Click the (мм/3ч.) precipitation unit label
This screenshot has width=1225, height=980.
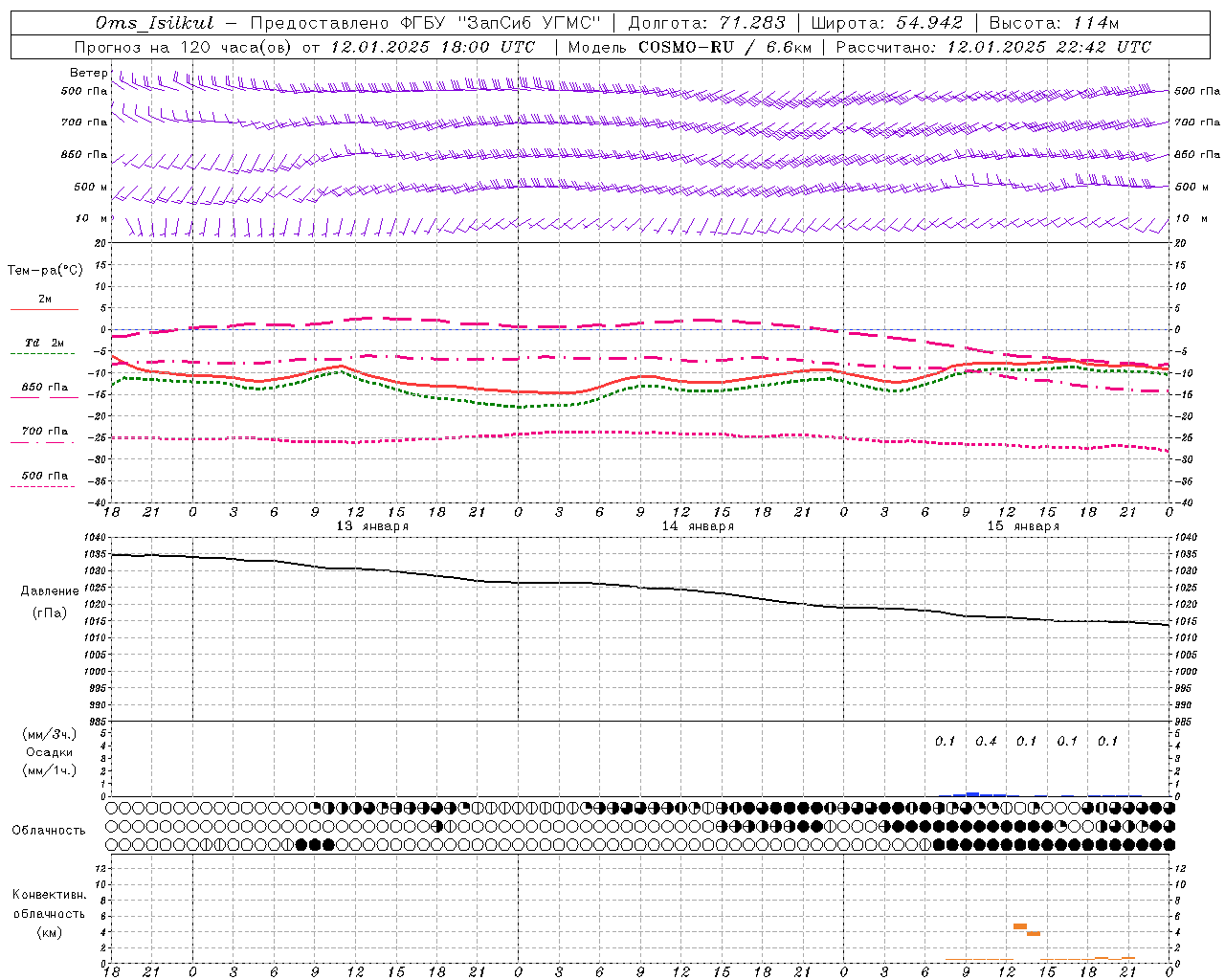50,734
